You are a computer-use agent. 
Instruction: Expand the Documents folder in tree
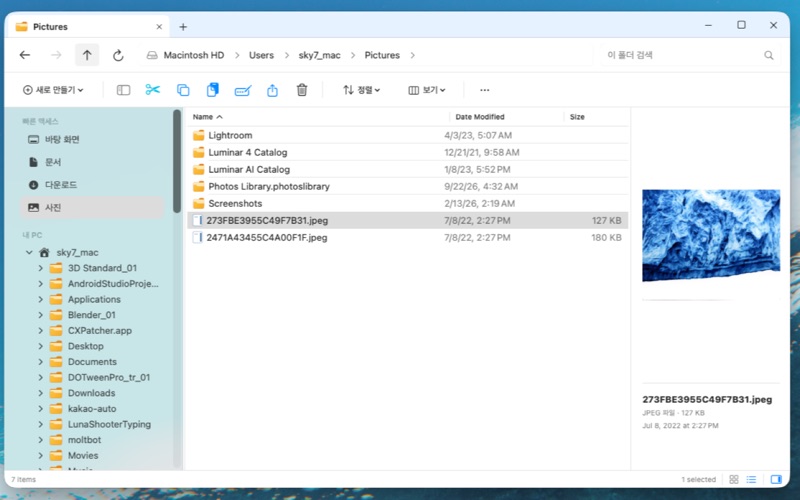click(x=40, y=362)
